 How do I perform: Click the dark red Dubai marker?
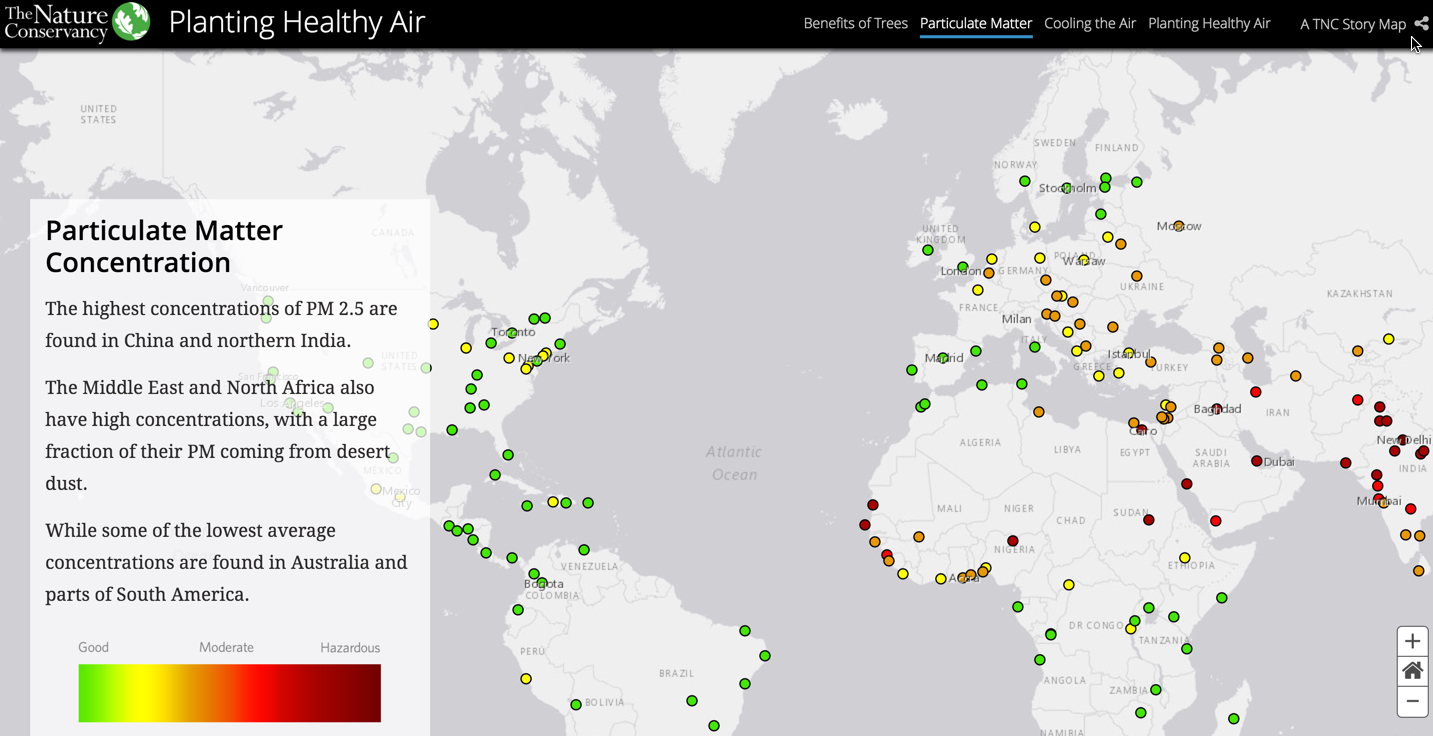1257,461
